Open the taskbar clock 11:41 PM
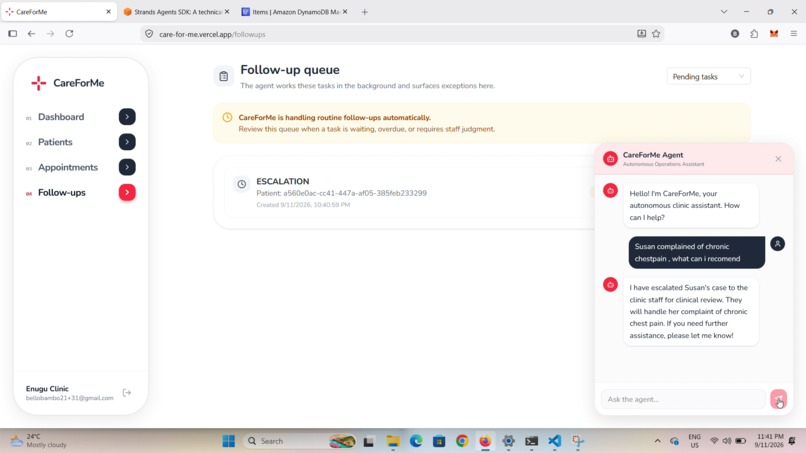806x453 pixels. [770, 441]
